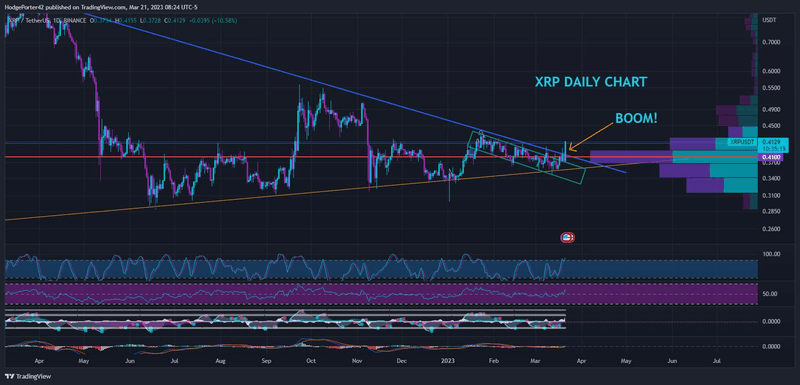Image resolution: width=800 pixels, height=385 pixels.
Task: Click the 0.6000 price axis label
Action: point(770,71)
